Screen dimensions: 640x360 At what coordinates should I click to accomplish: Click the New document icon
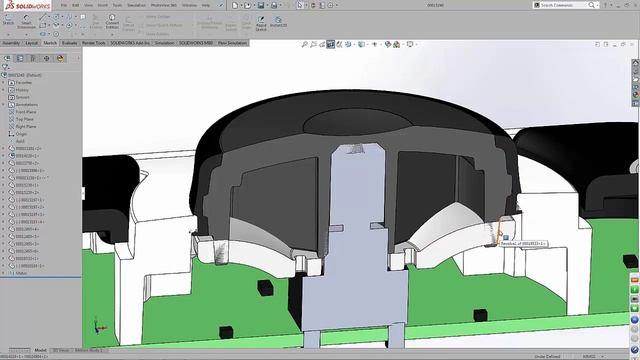(x=235, y=5)
